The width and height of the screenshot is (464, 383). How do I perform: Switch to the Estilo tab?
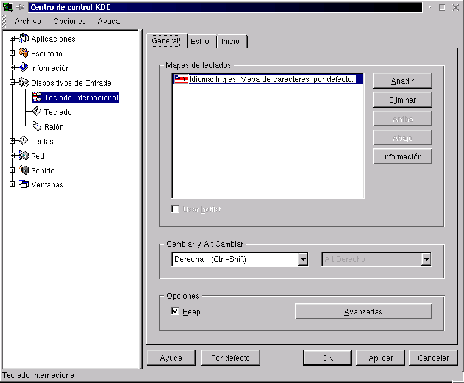201,41
